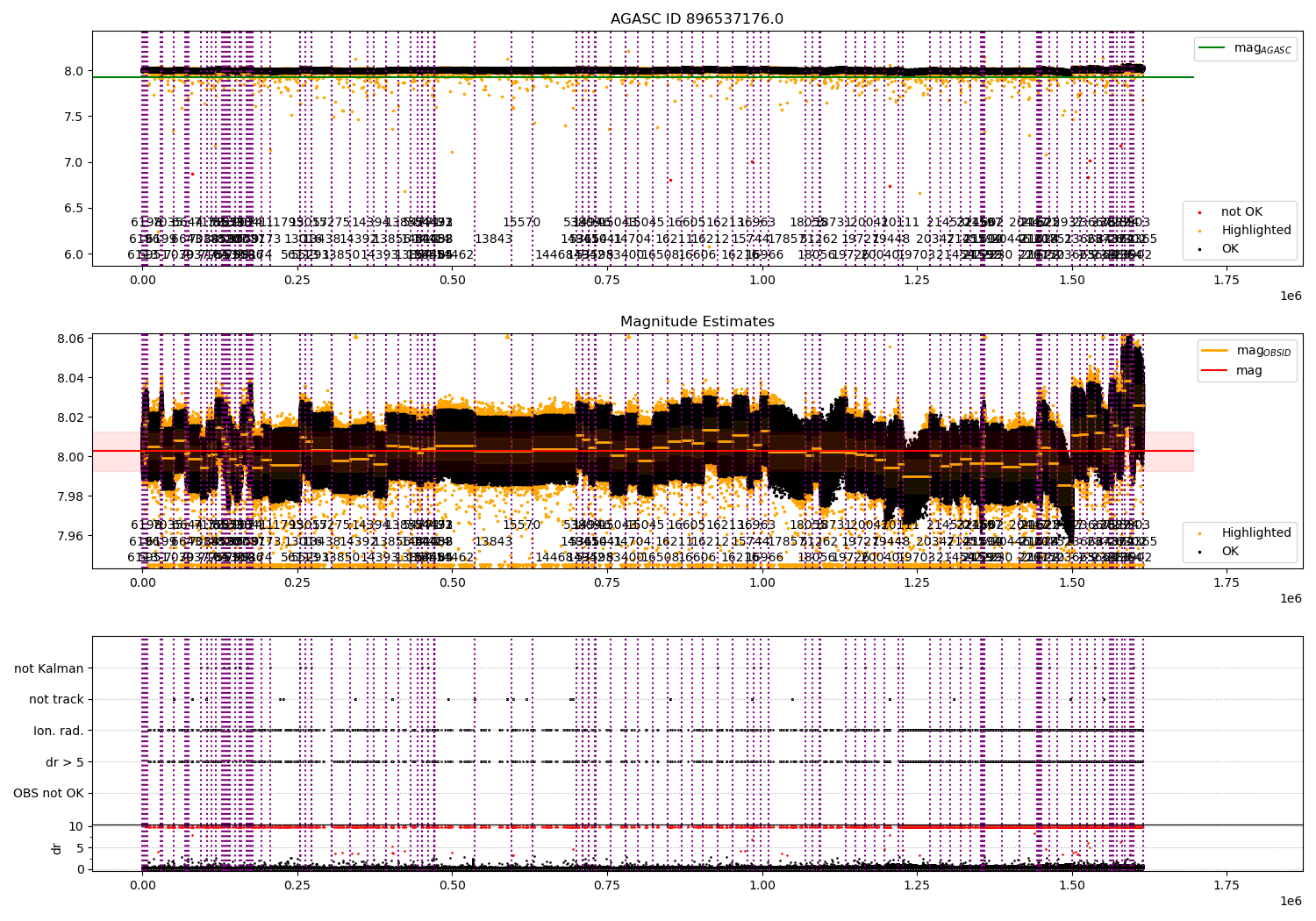
Task: Click the "0.00" x tick under bottom plot
Action: [x=143, y=885]
